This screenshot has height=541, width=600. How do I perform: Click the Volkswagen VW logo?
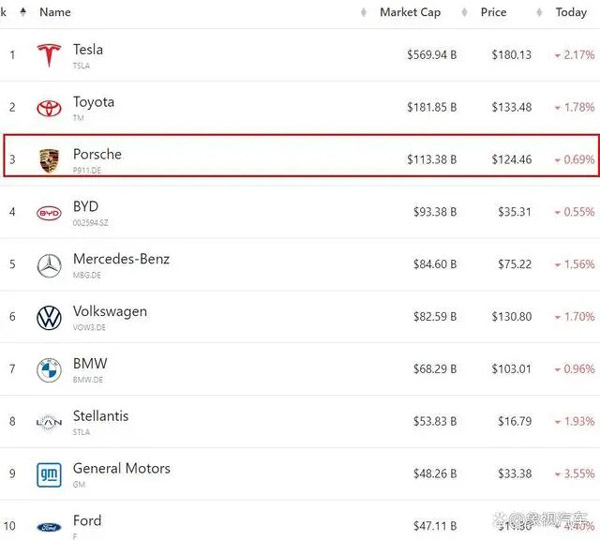point(49,318)
